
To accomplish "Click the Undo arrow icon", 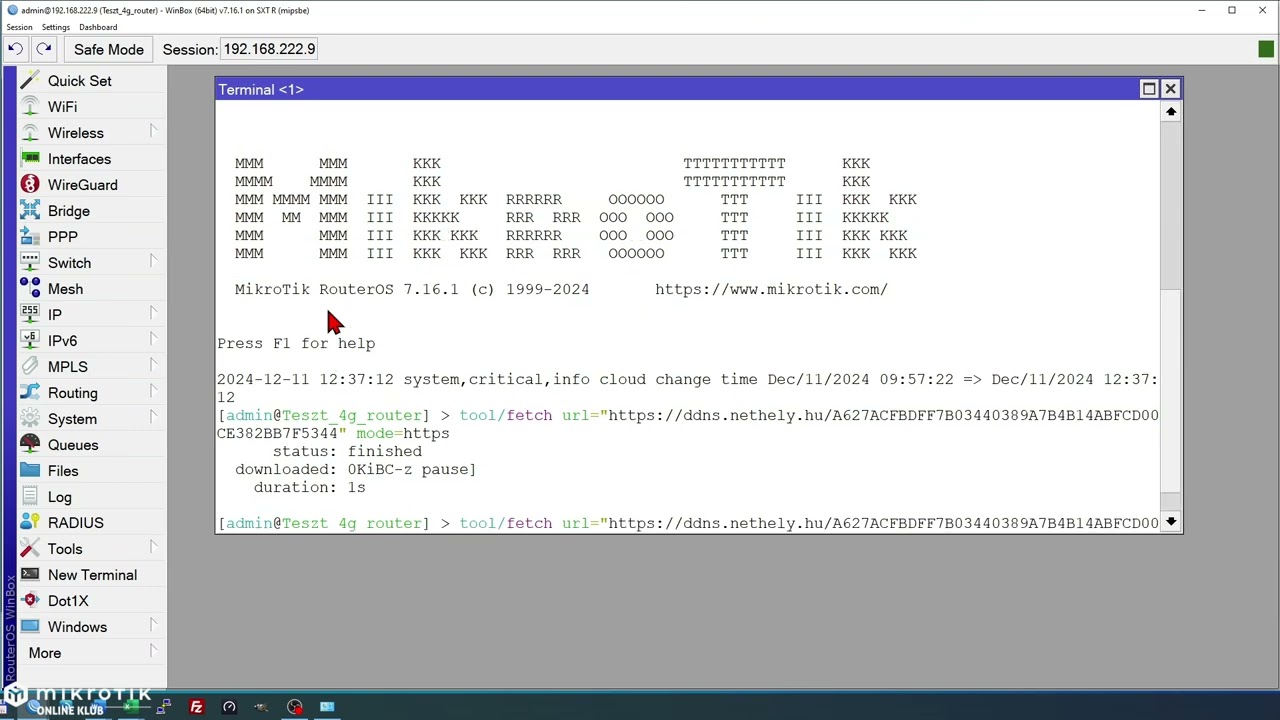I will 16,49.
